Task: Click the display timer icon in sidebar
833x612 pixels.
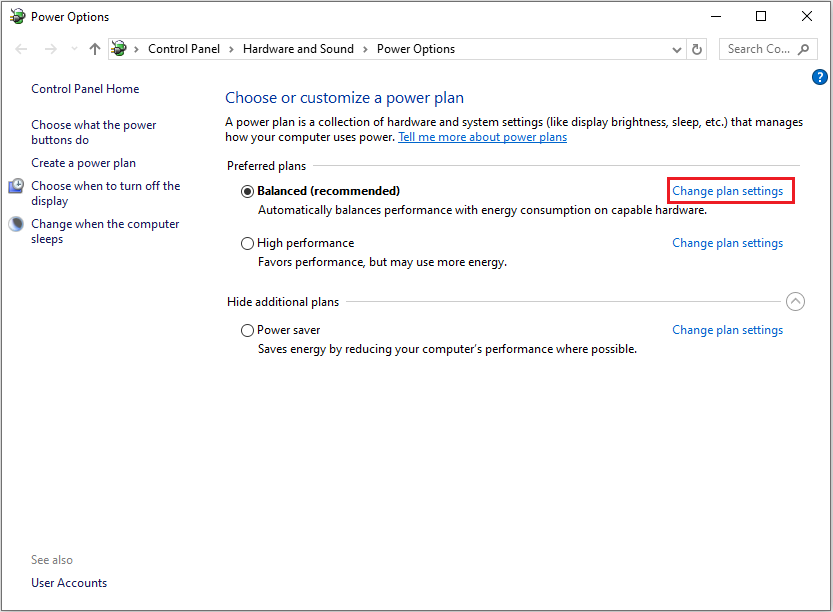Action: 16,186
